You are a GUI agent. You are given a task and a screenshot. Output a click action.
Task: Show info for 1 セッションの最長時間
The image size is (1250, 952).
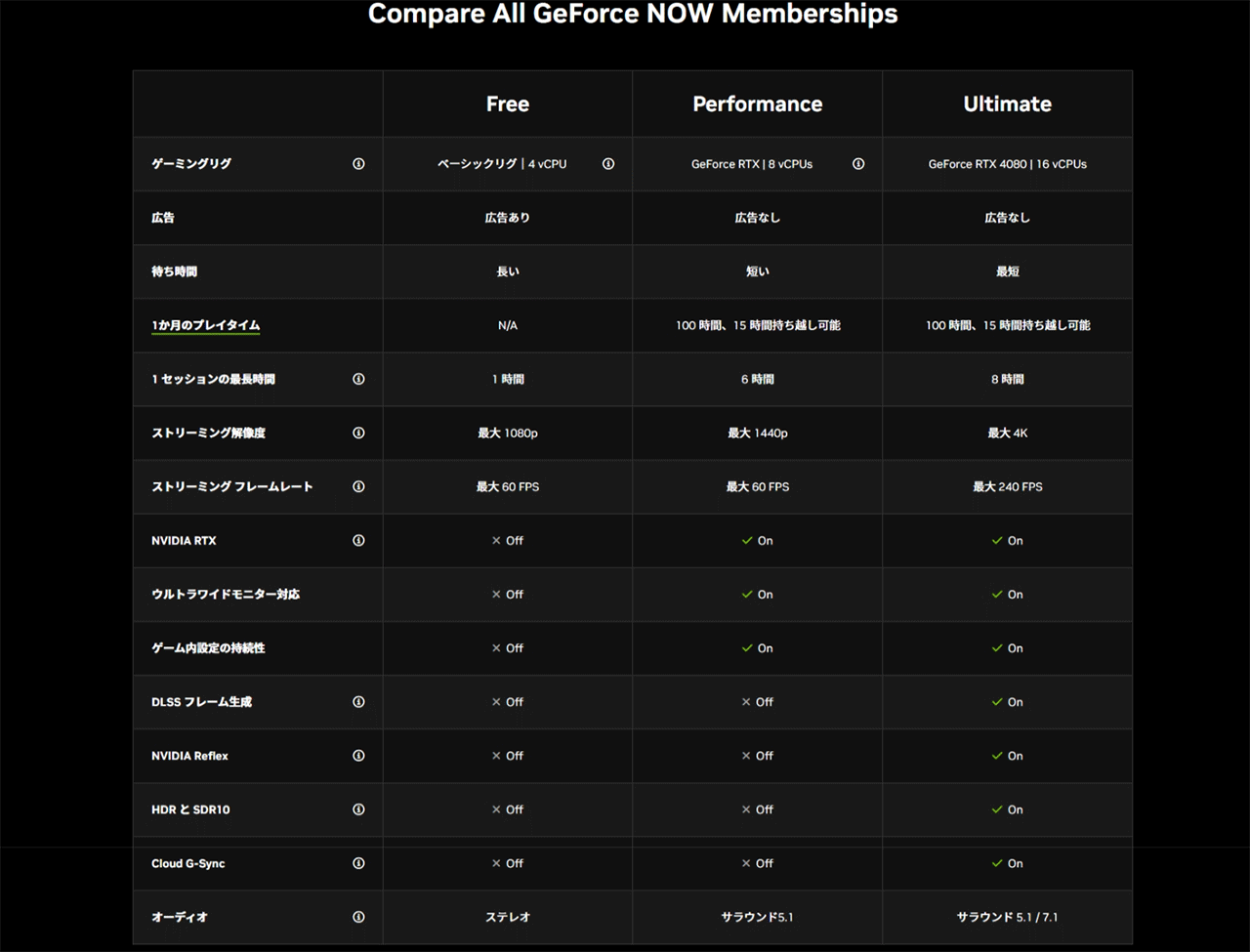[358, 379]
